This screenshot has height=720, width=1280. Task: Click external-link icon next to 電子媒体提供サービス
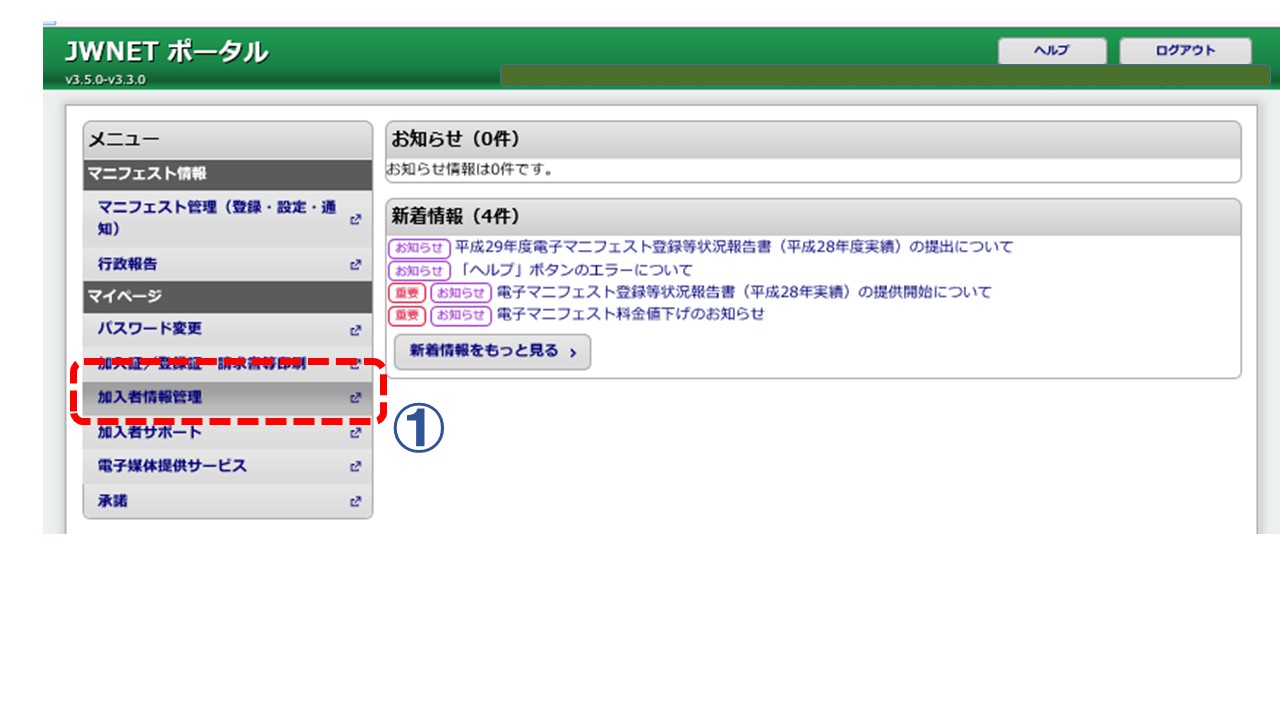pyautogui.click(x=355, y=467)
